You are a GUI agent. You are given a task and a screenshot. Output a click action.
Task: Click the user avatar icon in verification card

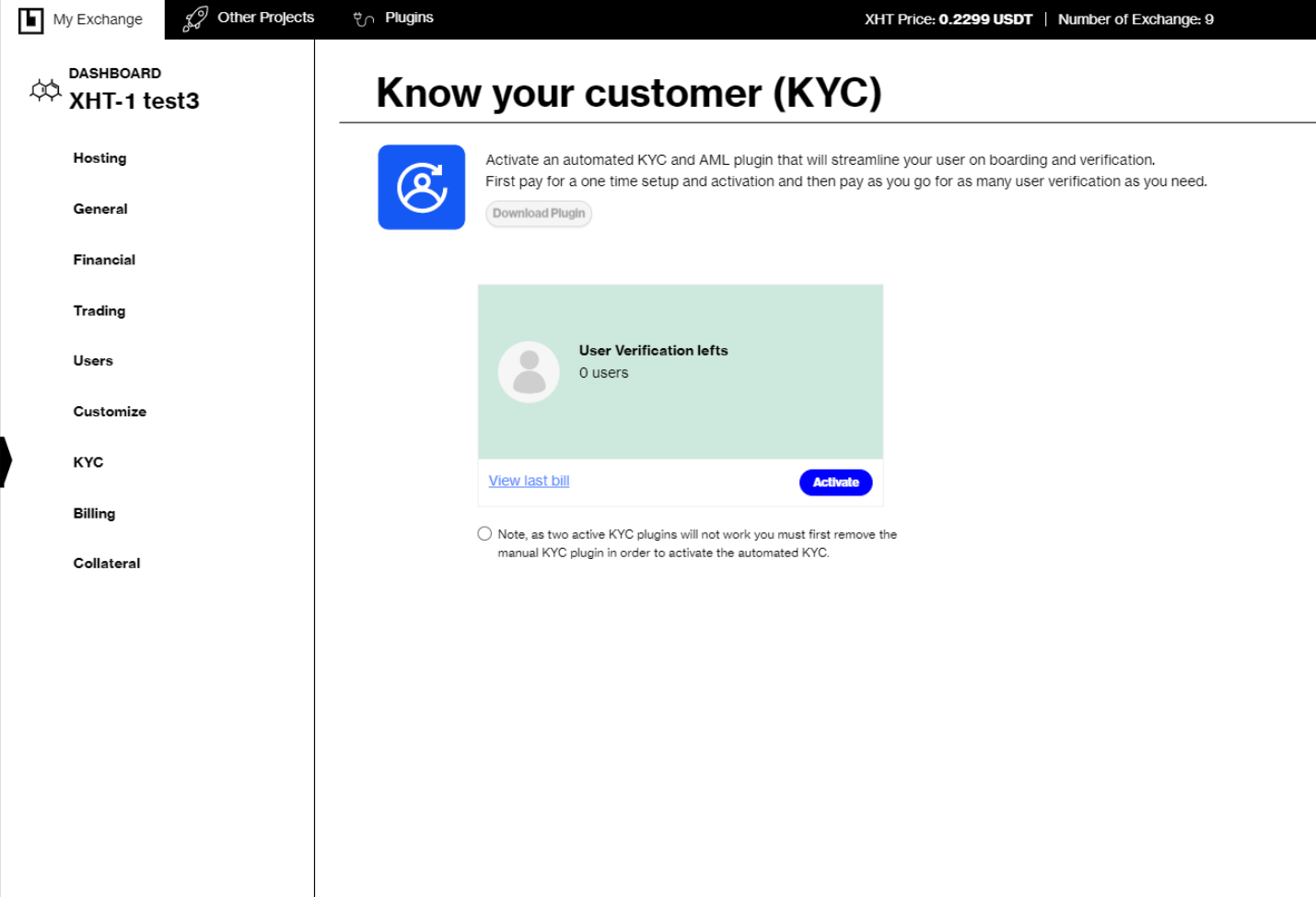tap(529, 372)
